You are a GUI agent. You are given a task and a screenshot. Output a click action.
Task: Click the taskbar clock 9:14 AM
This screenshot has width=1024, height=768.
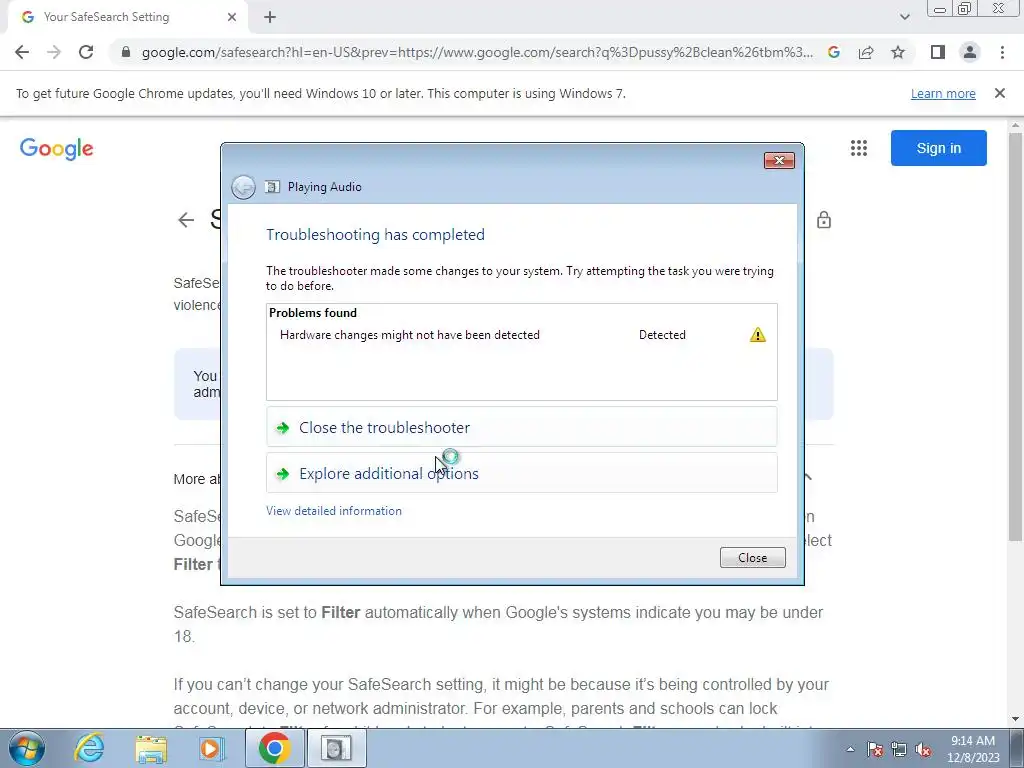pyautogui.click(x=972, y=749)
